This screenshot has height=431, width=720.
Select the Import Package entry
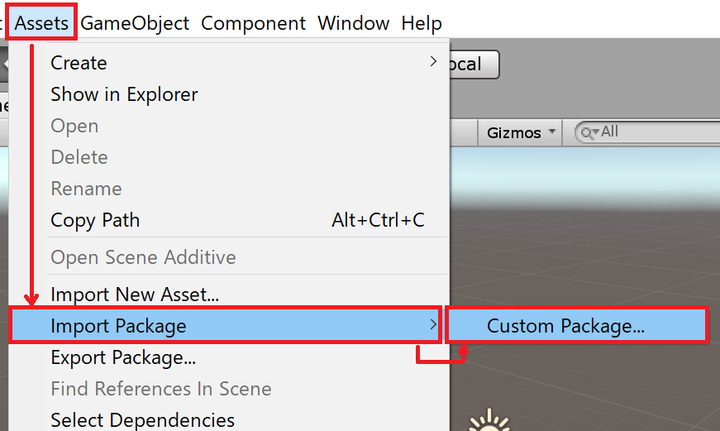pyautogui.click(x=225, y=325)
